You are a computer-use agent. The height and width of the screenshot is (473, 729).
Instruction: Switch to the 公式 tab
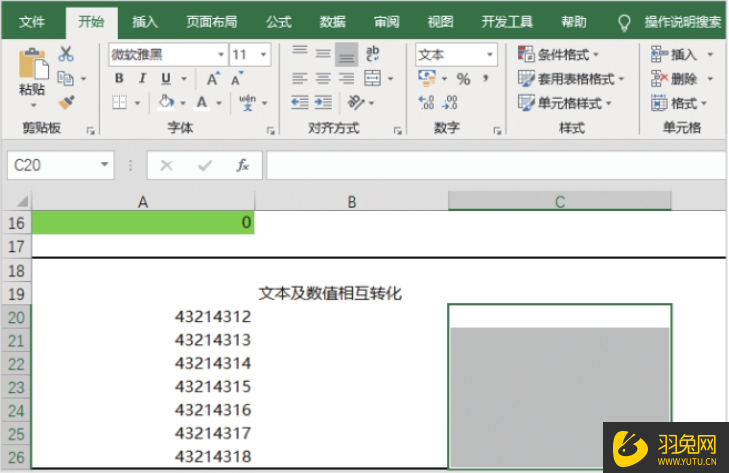point(278,21)
